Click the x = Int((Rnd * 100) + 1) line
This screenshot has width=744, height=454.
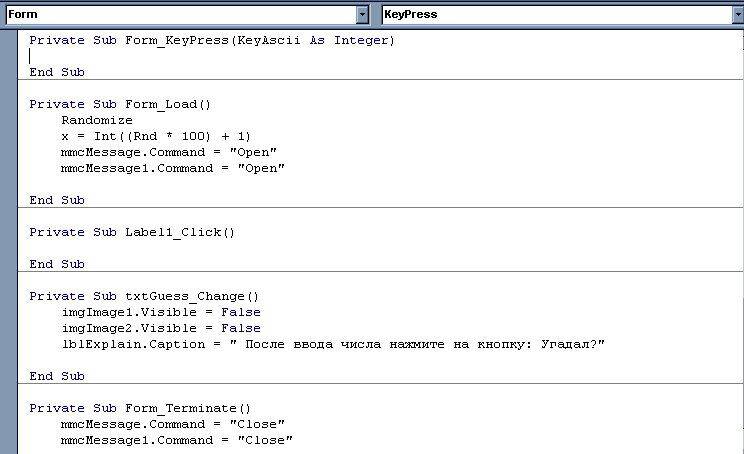pyautogui.click(x=156, y=136)
